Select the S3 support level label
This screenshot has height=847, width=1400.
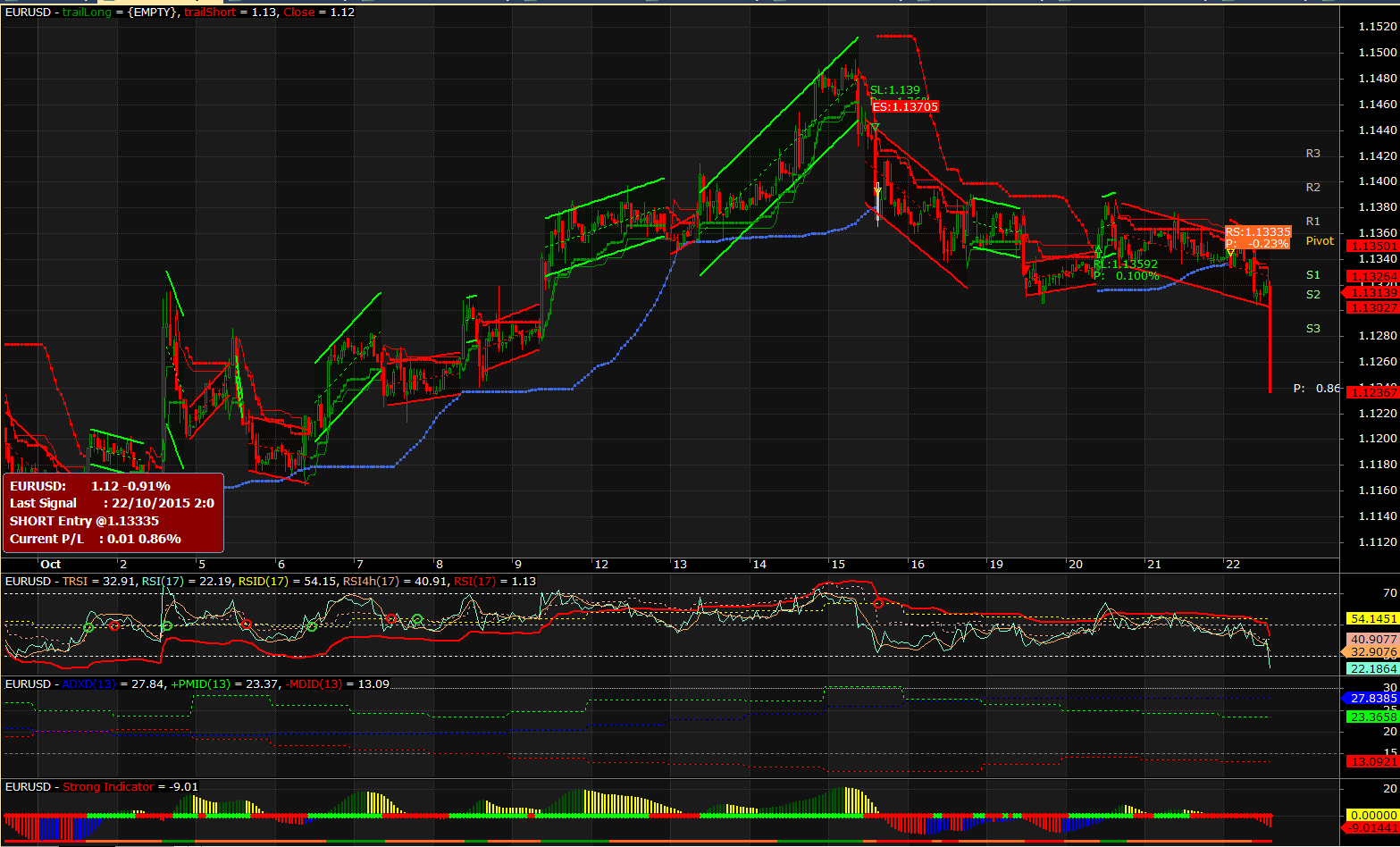pyautogui.click(x=1312, y=329)
